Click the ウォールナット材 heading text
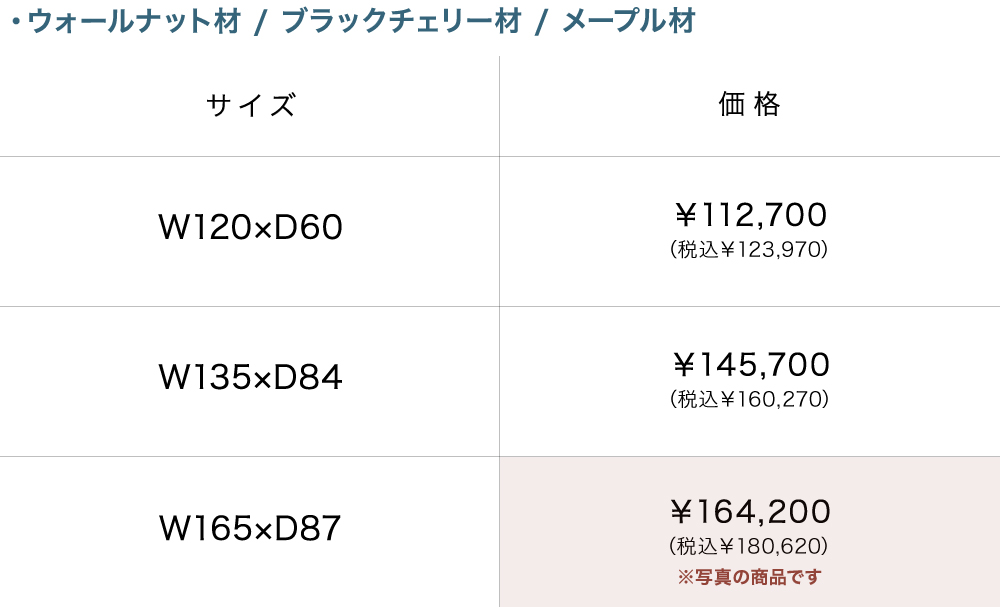 pyautogui.click(x=134, y=22)
